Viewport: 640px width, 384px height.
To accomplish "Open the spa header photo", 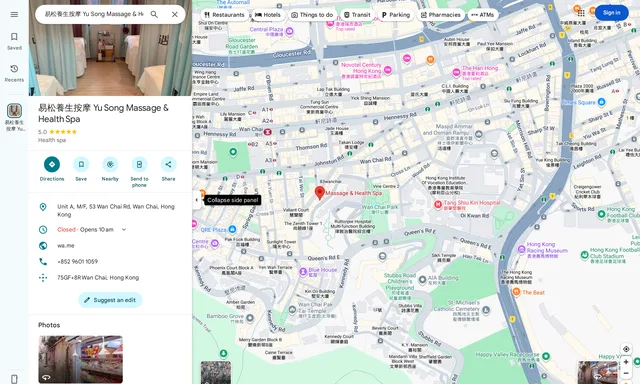I will pyautogui.click(x=110, y=48).
